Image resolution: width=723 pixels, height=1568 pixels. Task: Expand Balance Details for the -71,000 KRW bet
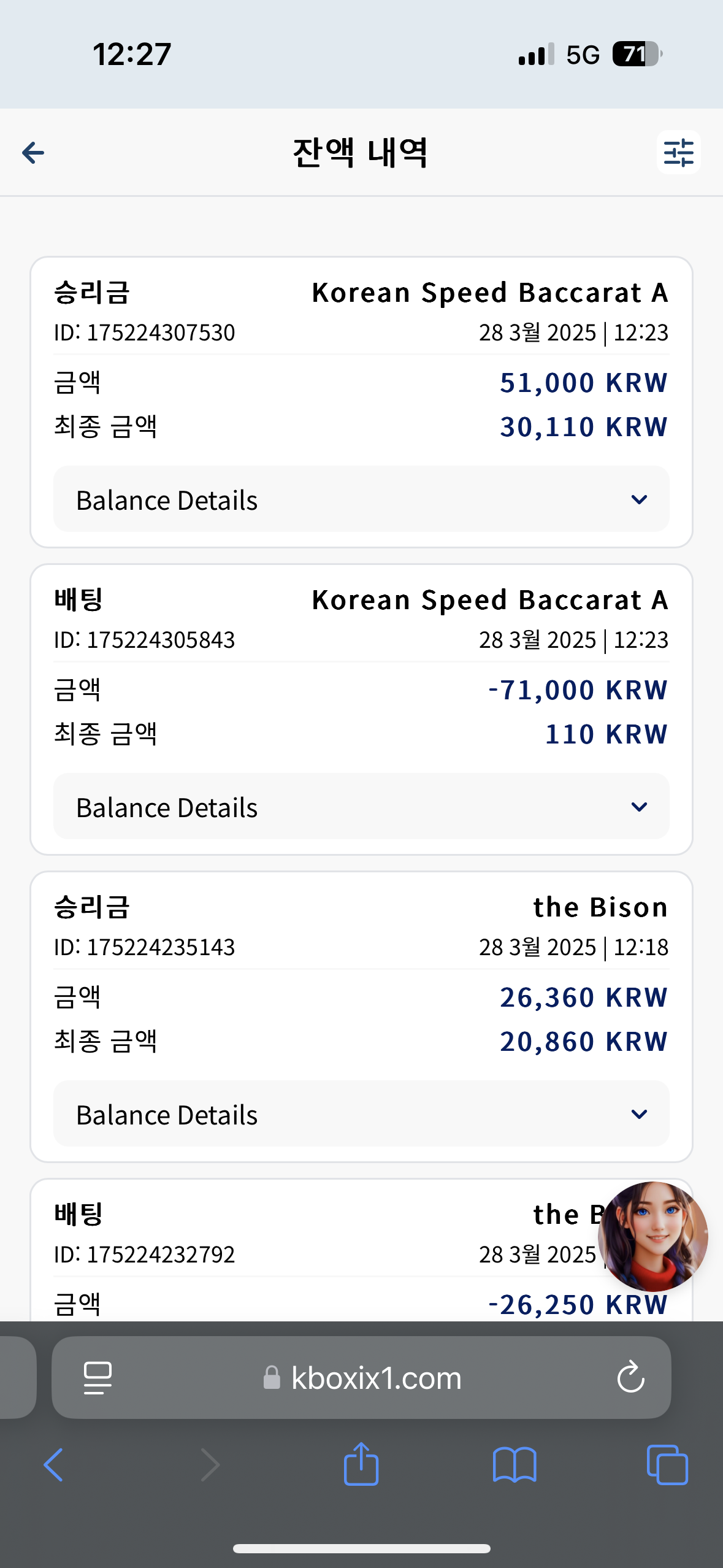(x=361, y=807)
